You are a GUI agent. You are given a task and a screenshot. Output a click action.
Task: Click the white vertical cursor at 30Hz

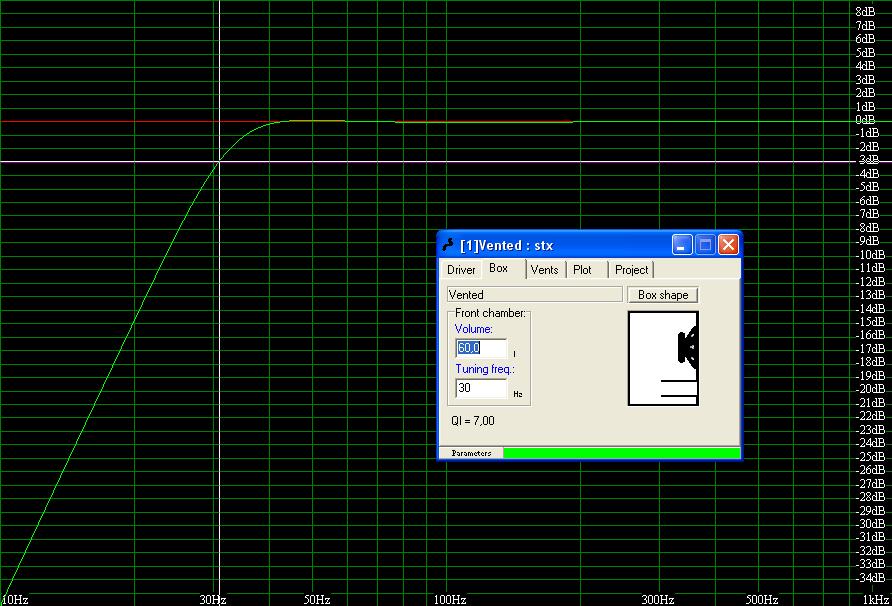[219, 300]
